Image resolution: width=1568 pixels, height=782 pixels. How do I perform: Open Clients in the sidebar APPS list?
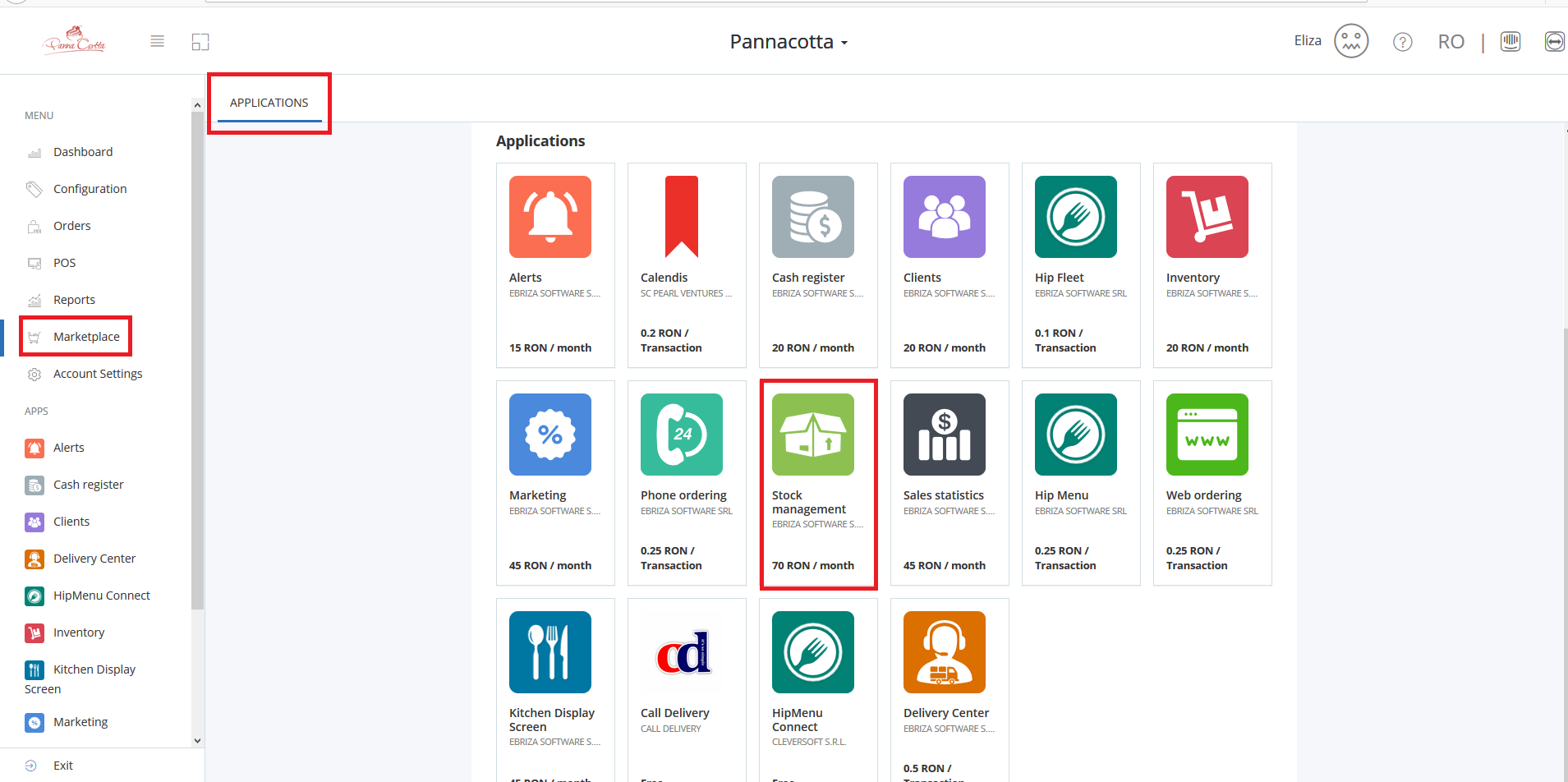(x=71, y=522)
